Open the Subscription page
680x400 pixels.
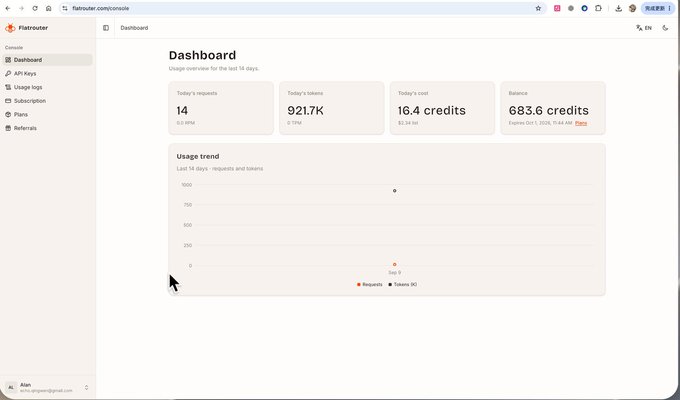coord(47,101)
